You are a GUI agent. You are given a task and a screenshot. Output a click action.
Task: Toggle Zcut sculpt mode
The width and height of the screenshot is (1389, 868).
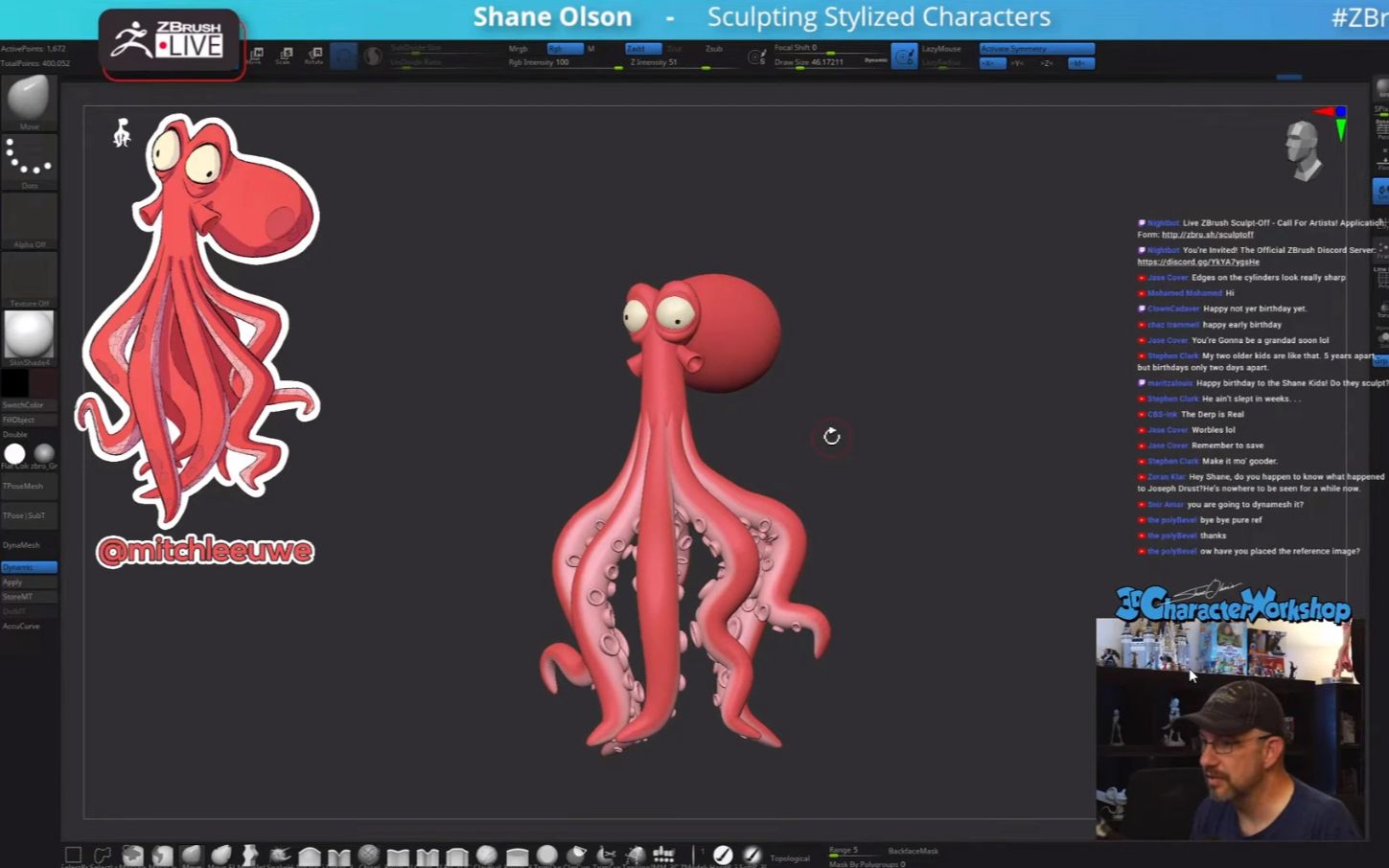click(674, 49)
